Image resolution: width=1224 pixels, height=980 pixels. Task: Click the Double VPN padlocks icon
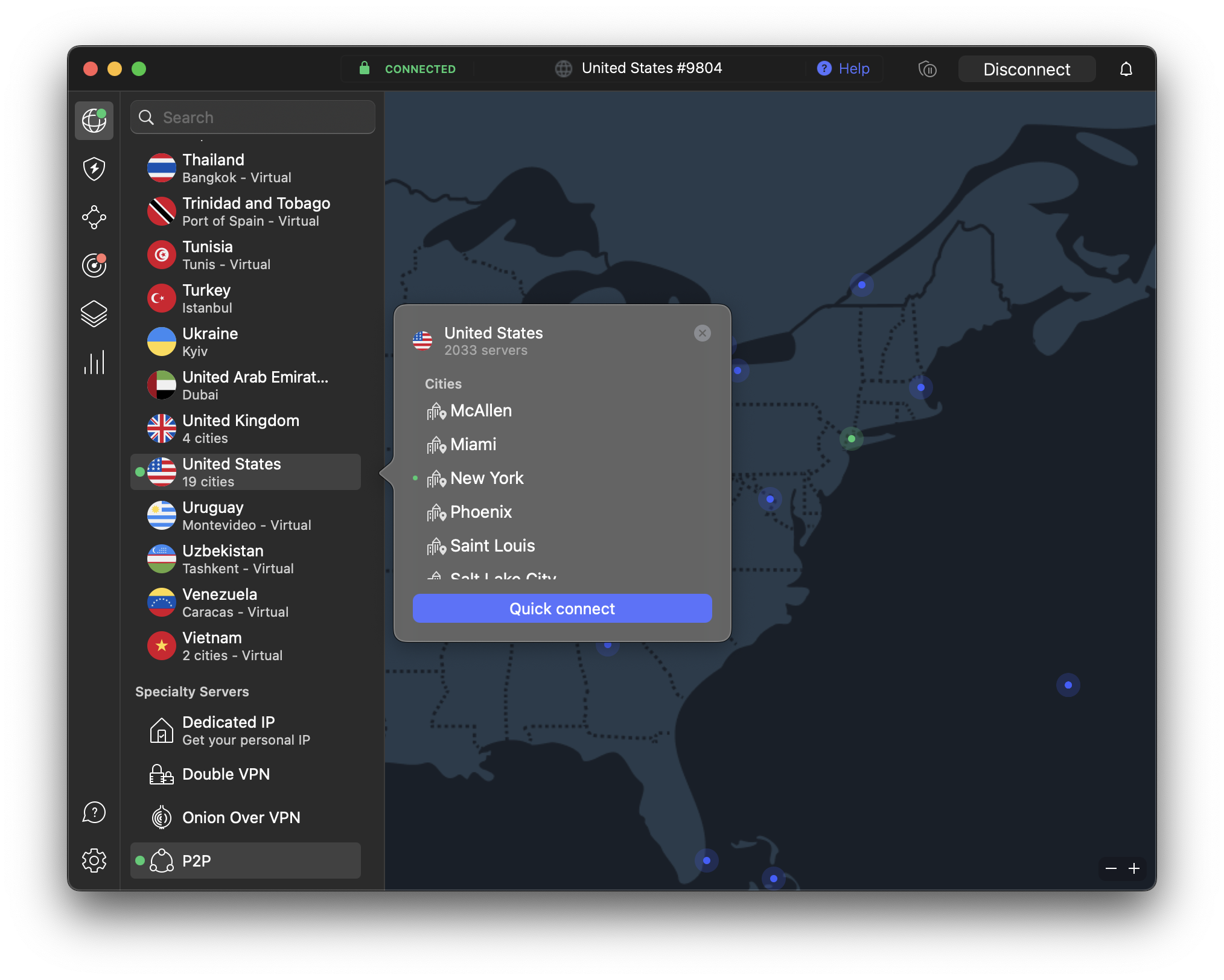pos(162,774)
